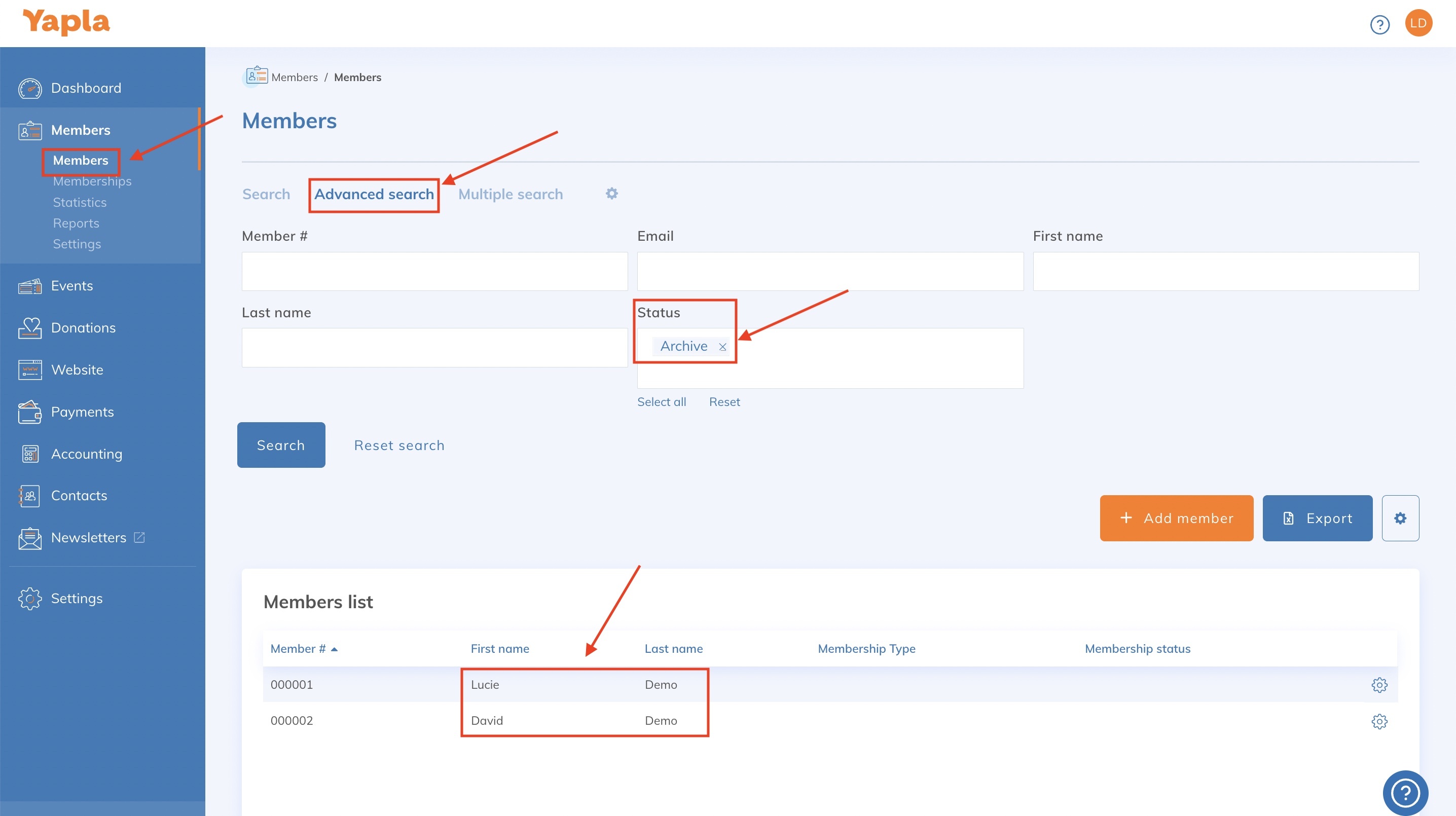This screenshot has width=1456, height=816.
Task: Click the Reset search link
Action: (399, 446)
